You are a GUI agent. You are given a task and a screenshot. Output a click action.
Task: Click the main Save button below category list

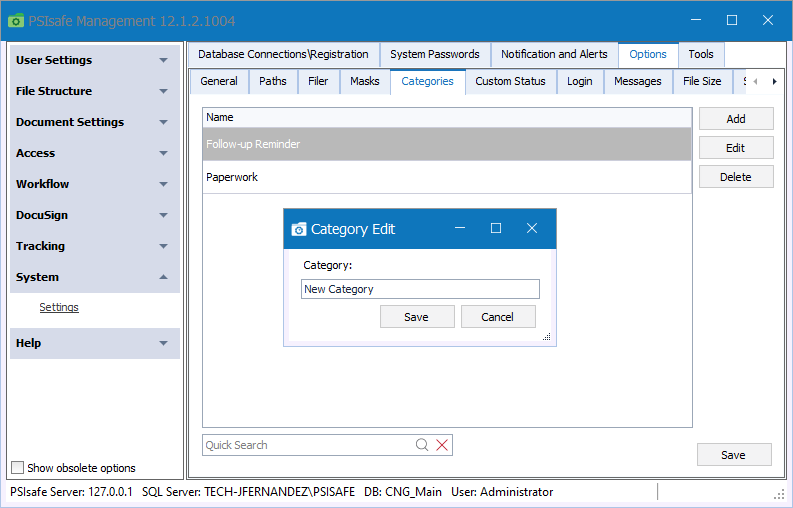734,455
